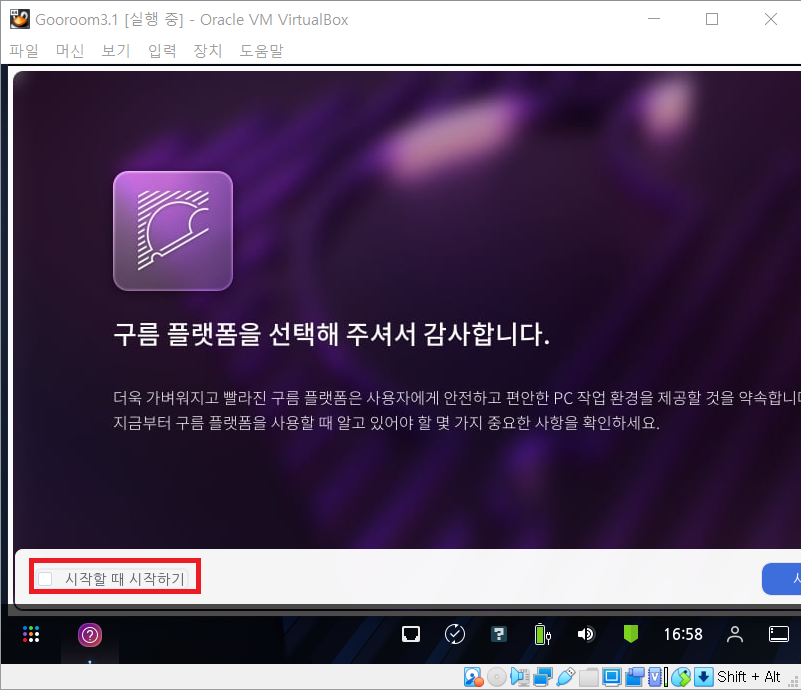Click the VirtualBox recording status icon
Image resolution: width=803 pixels, height=692 pixels.
click(x=635, y=679)
